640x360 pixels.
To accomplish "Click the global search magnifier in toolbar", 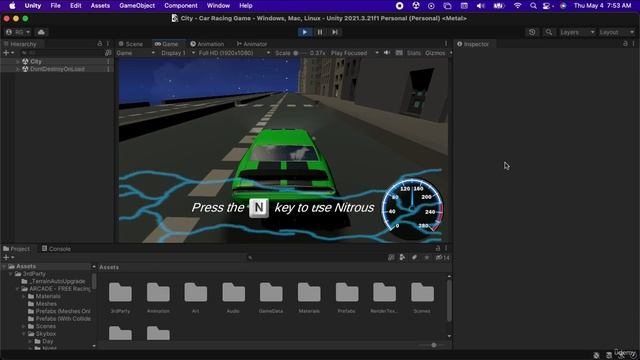I will click(x=549, y=32).
